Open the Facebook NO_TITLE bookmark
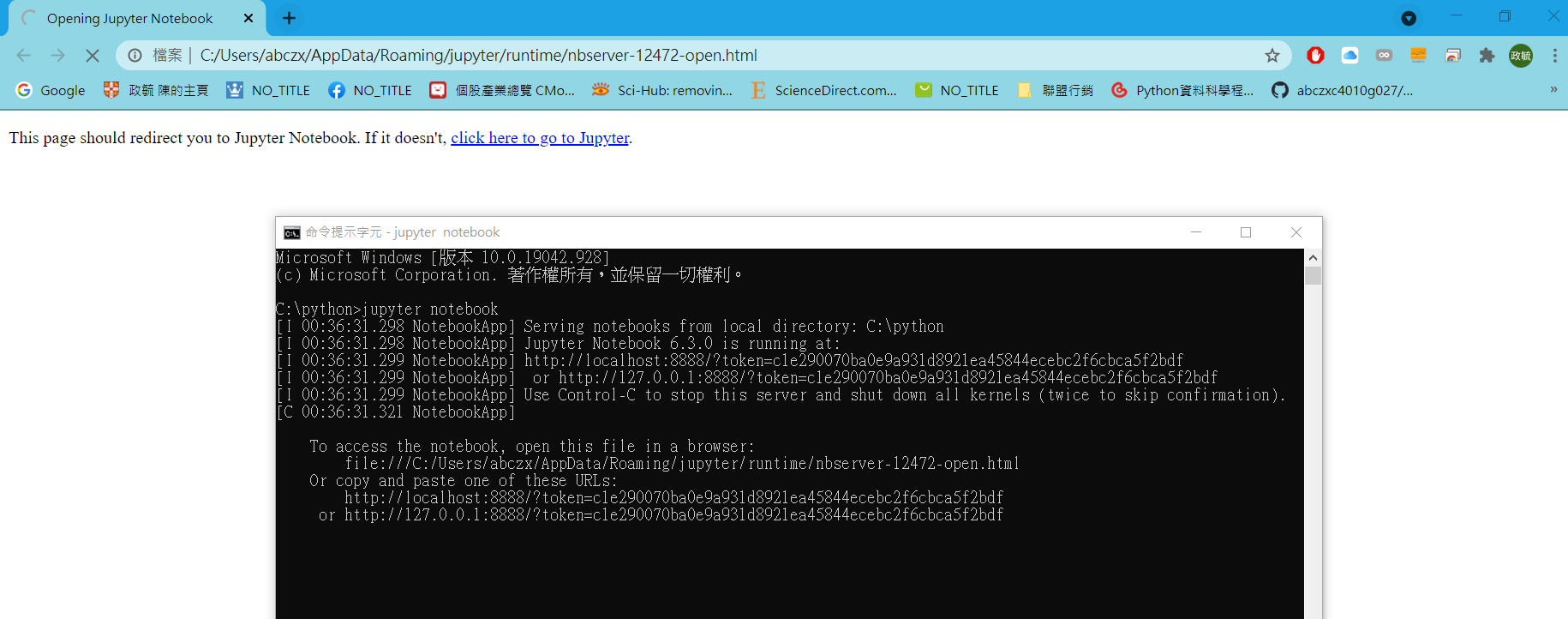This screenshot has width=1568, height=619. pos(370,90)
